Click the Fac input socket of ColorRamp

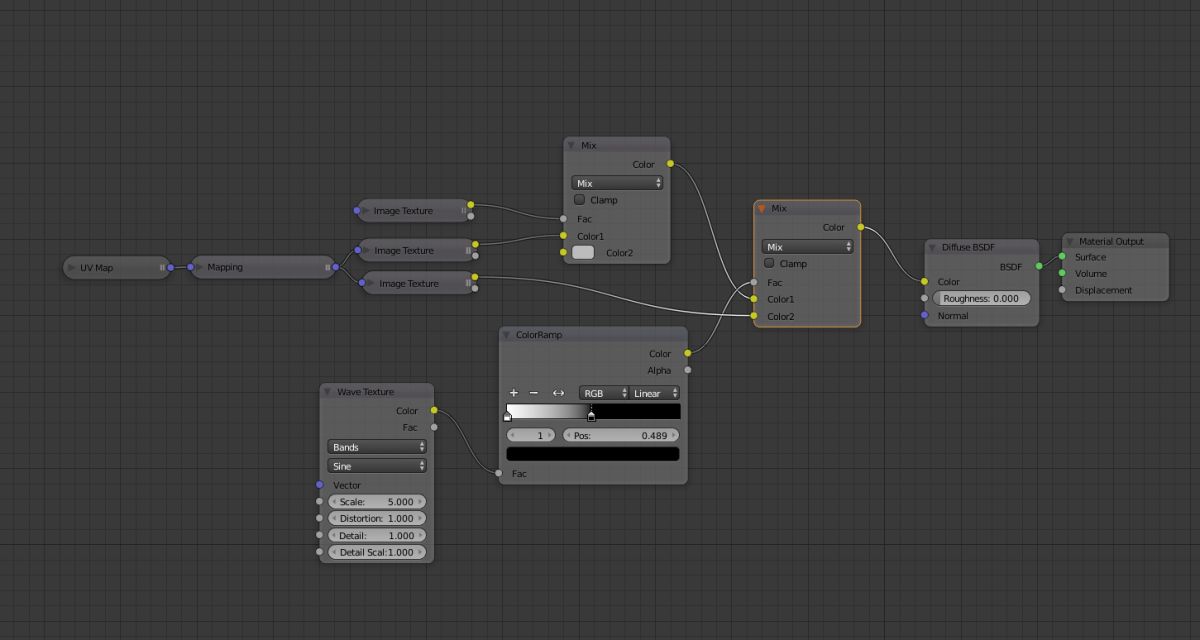tap(499, 473)
